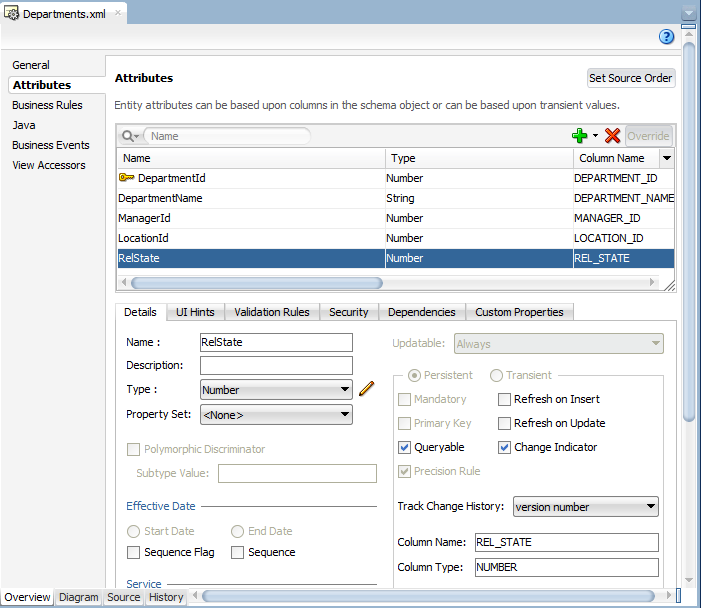
Task: Click the pencil edit icon beside Type
Action: [366, 388]
